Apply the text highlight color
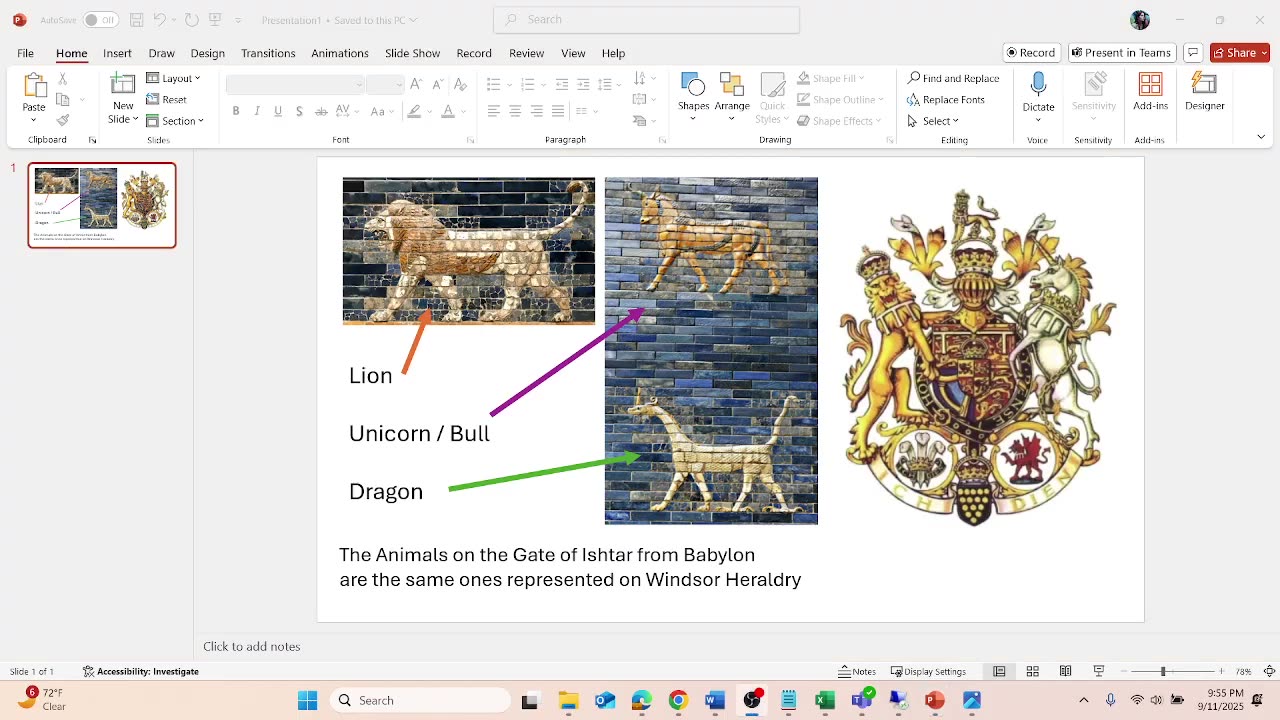Image resolution: width=1280 pixels, height=720 pixels. 414,111
